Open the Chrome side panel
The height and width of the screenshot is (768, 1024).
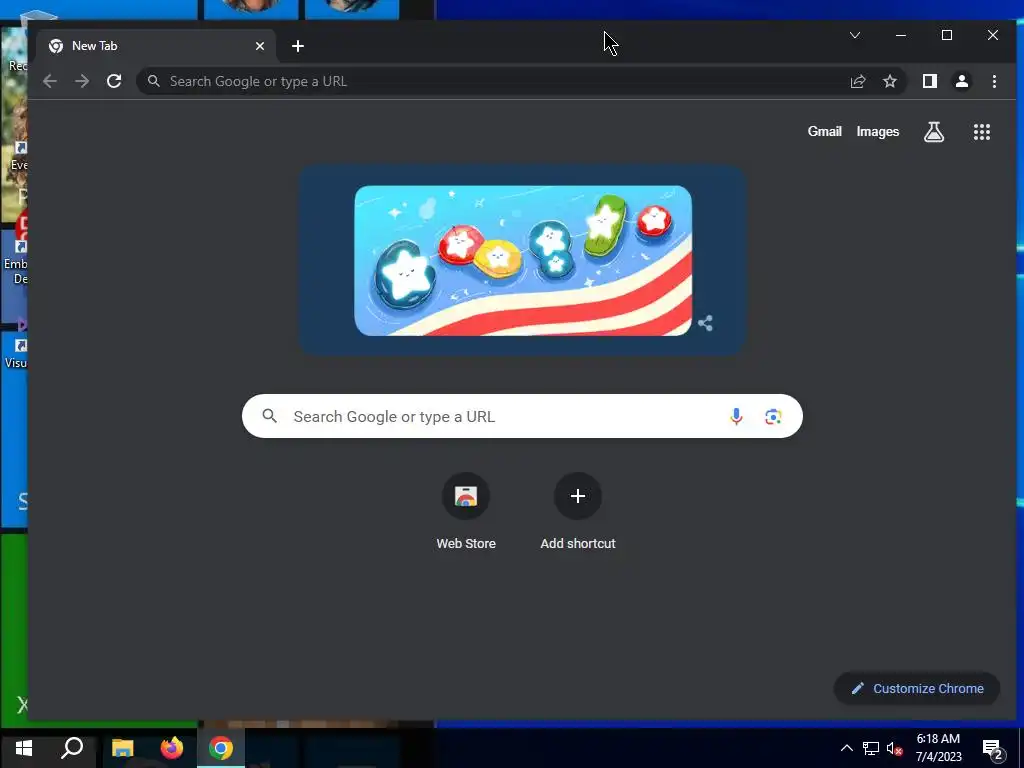[930, 82]
